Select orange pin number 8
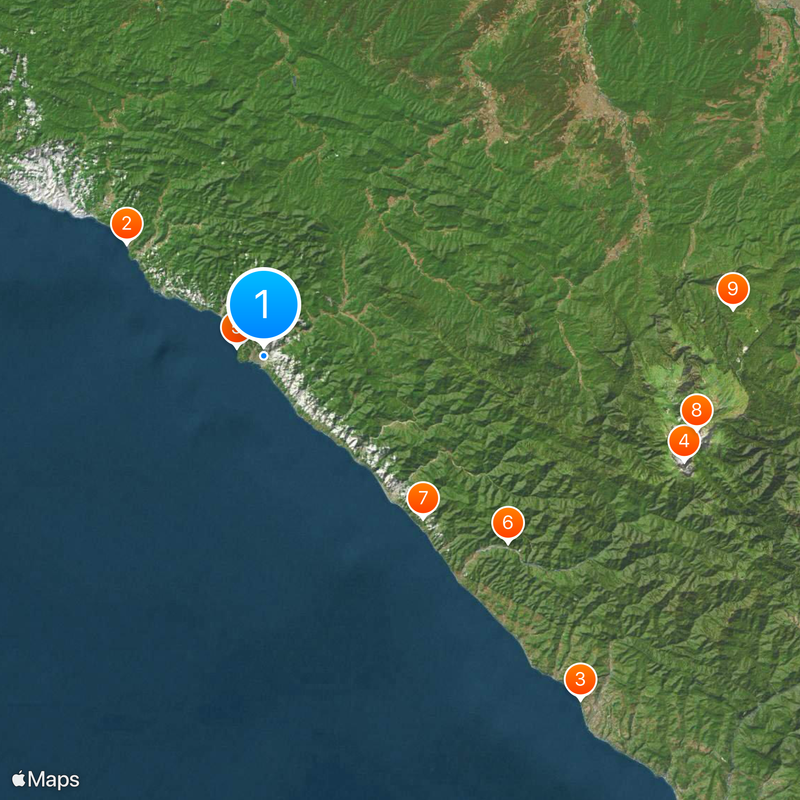The width and height of the screenshot is (800, 800). (x=696, y=410)
